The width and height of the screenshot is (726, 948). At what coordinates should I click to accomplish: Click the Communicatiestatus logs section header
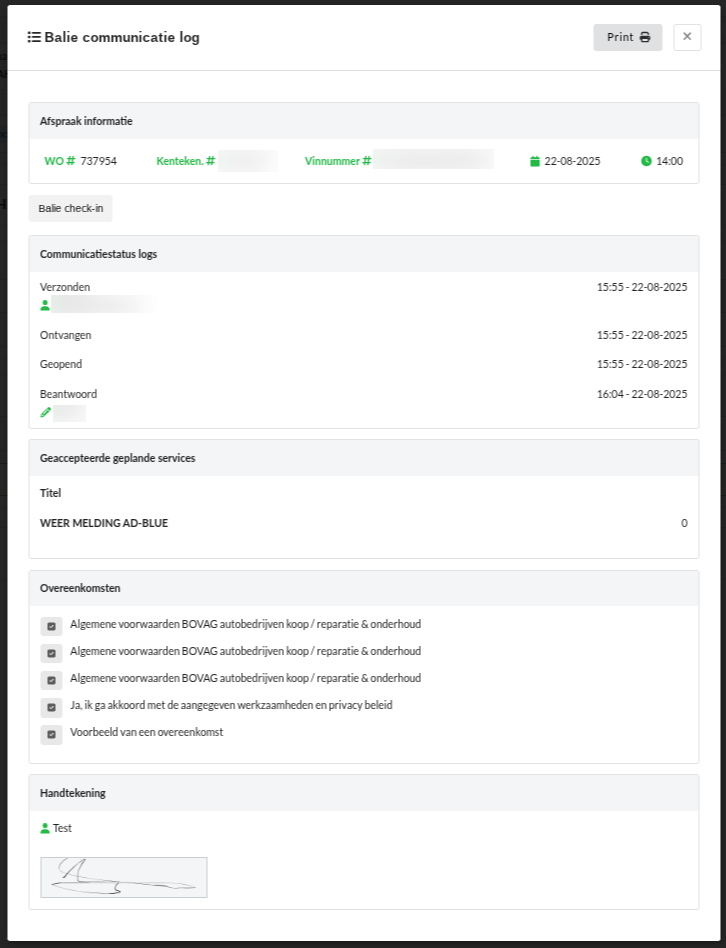(98, 254)
